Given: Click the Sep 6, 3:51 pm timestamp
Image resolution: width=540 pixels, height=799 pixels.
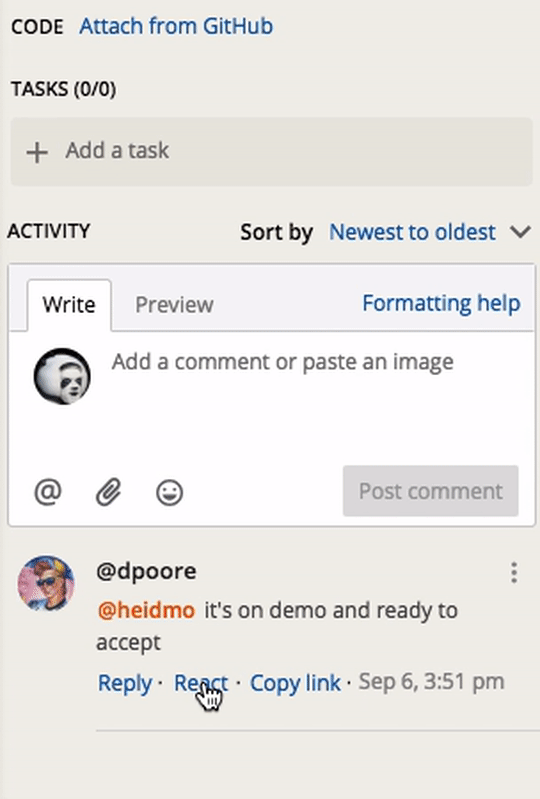Looking at the screenshot, I should 431,681.
